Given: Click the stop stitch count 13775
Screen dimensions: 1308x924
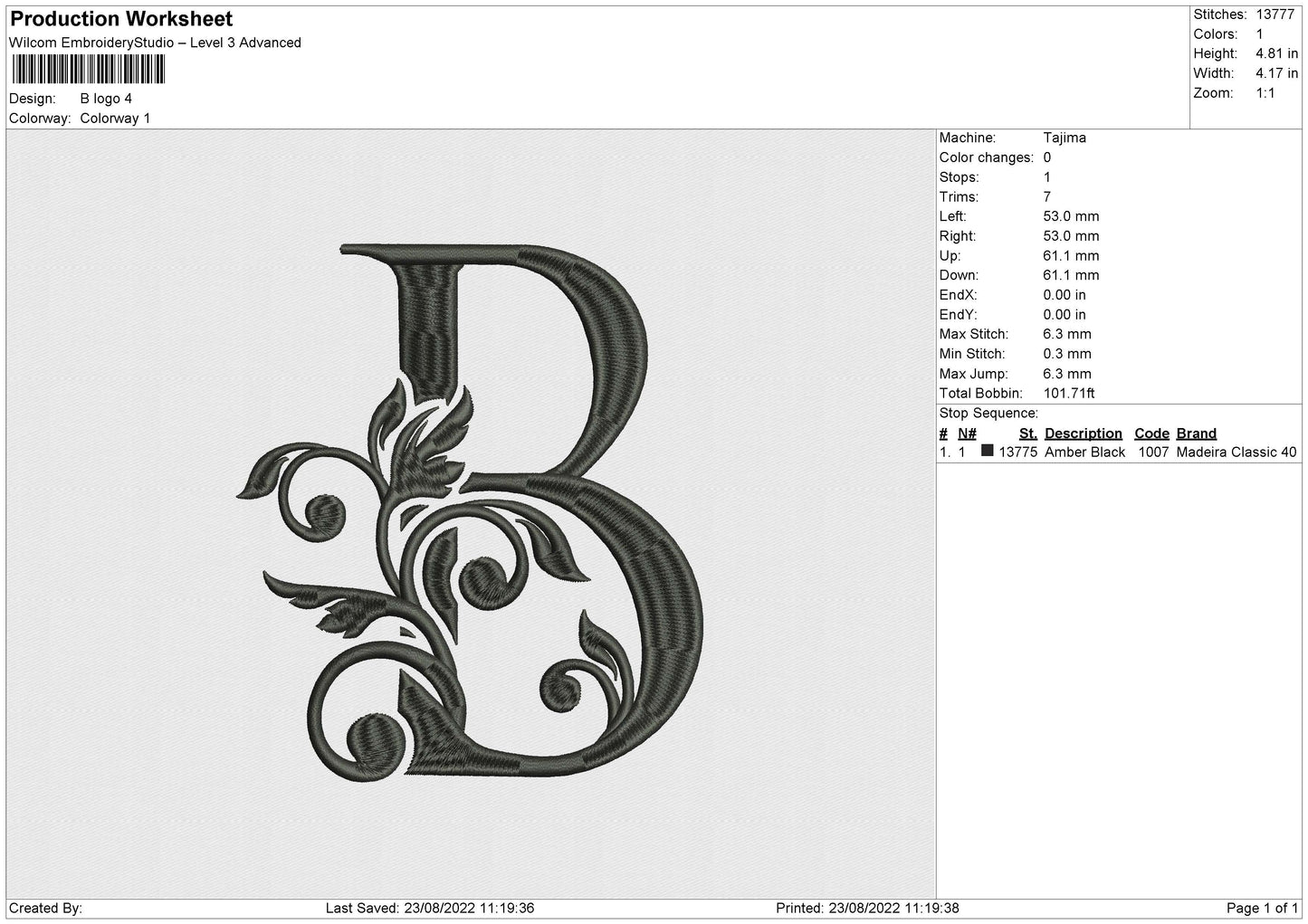Looking at the screenshot, I should click(1017, 452).
